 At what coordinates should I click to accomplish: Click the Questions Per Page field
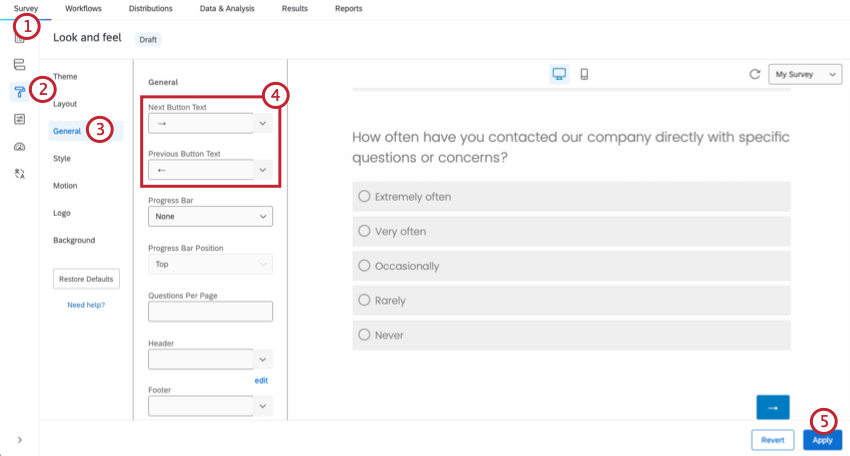click(210, 312)
